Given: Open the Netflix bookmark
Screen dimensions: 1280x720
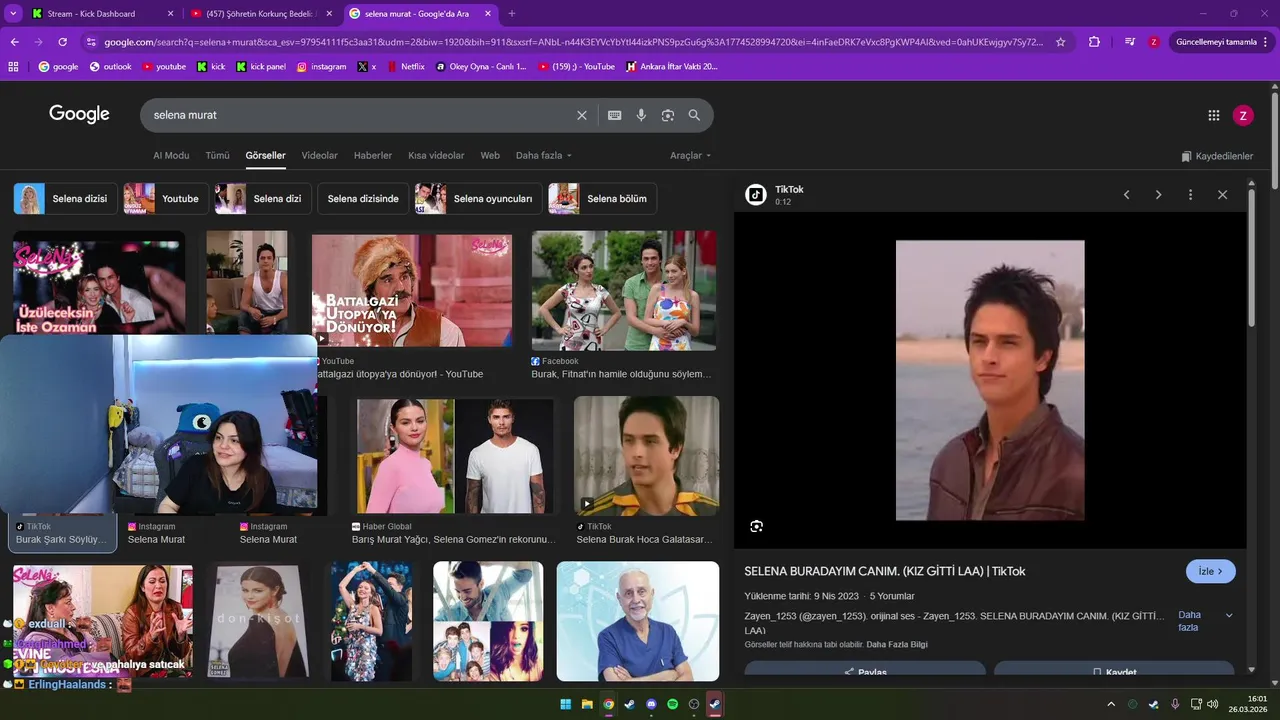Looking at the screenshot, I should pyautogui.click(x=405, y=67).
